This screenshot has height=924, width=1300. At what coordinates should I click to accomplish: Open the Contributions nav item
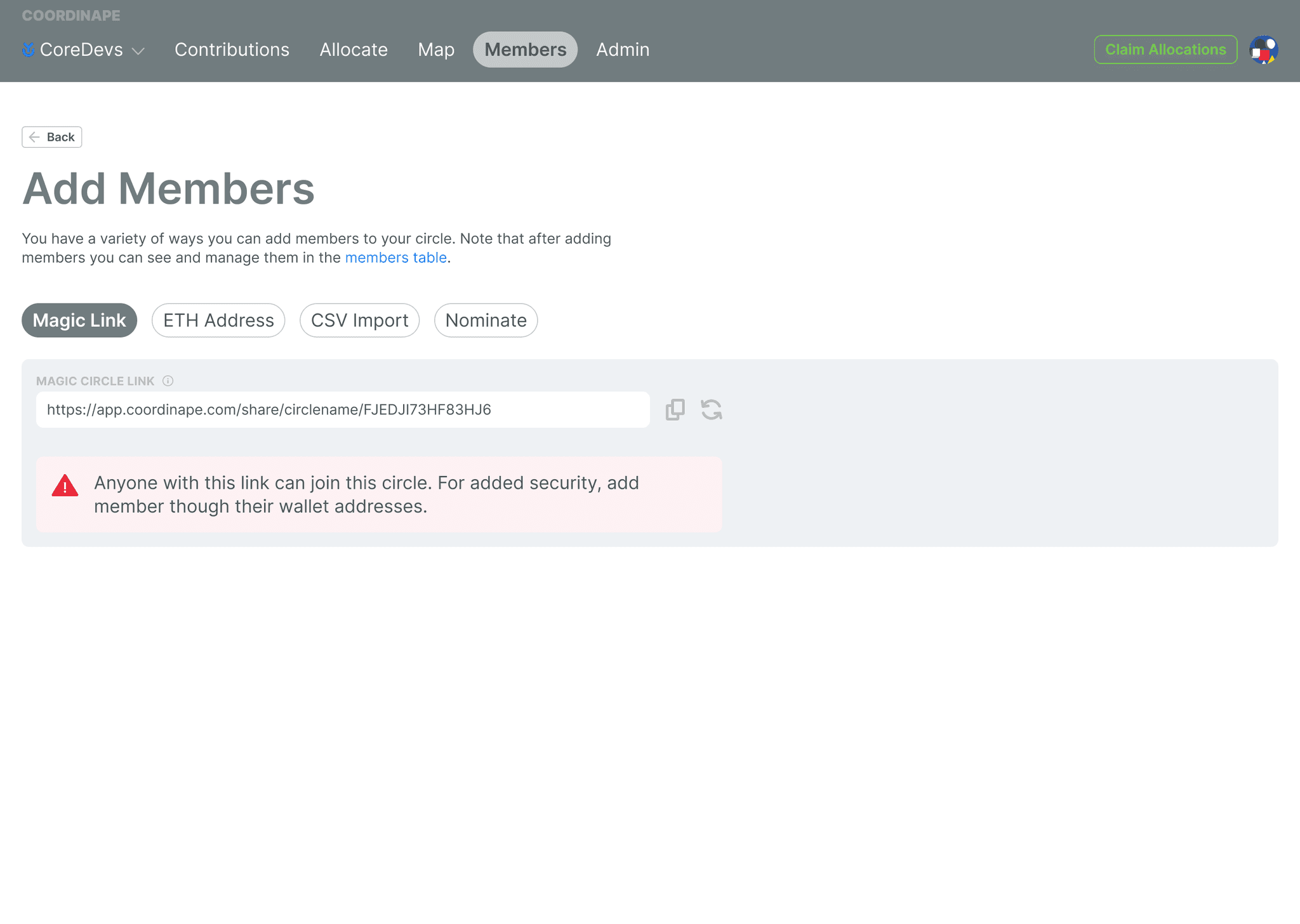(x=232, y=49)
